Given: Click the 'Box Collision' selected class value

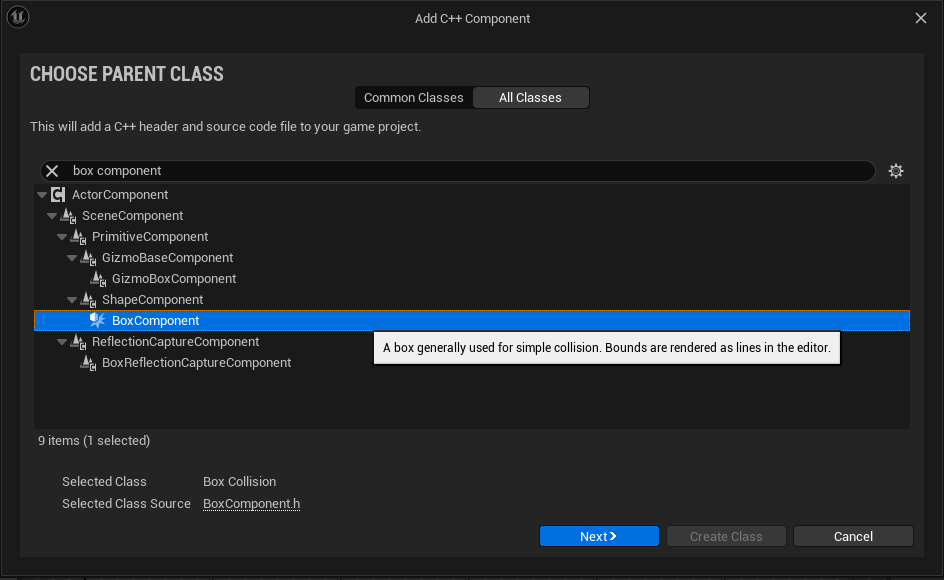Looking at the screenshot, I should tap(240, 482).
